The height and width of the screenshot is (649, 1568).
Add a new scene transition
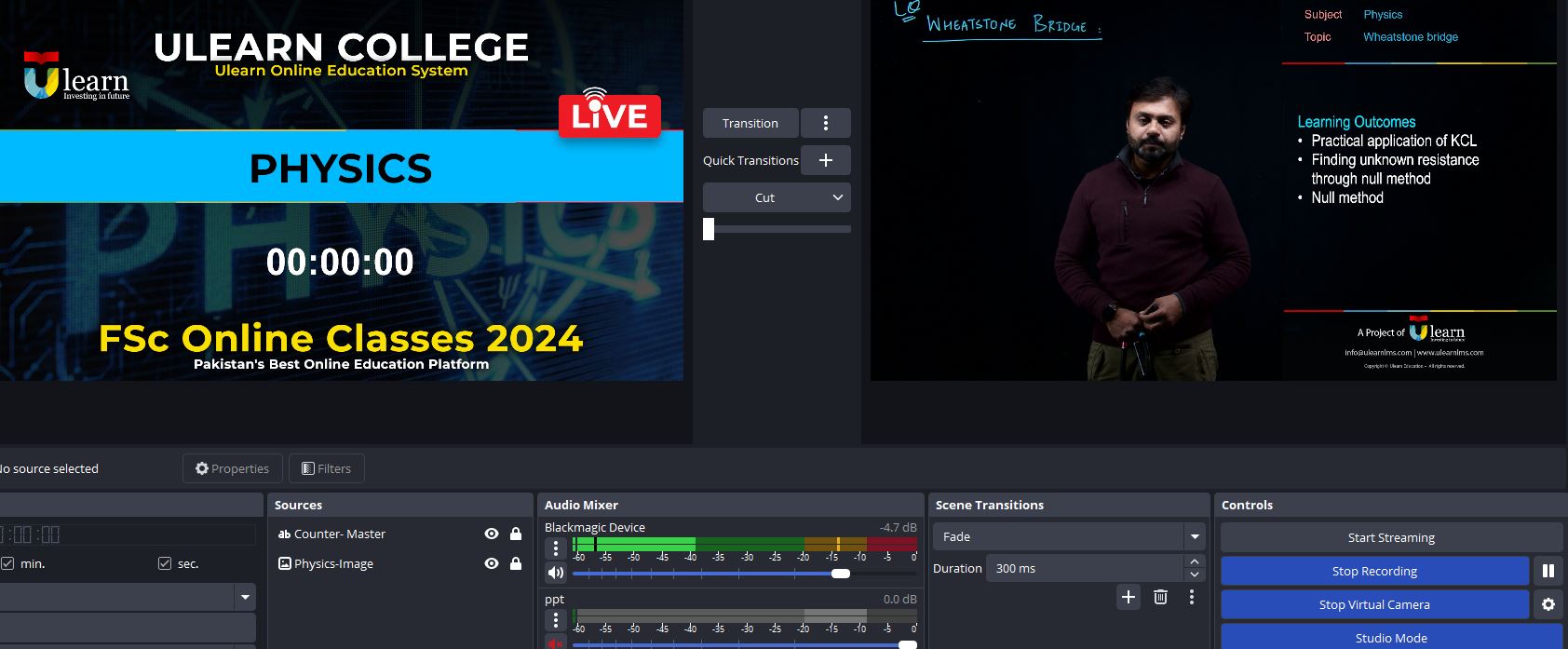pos(1128,597)
